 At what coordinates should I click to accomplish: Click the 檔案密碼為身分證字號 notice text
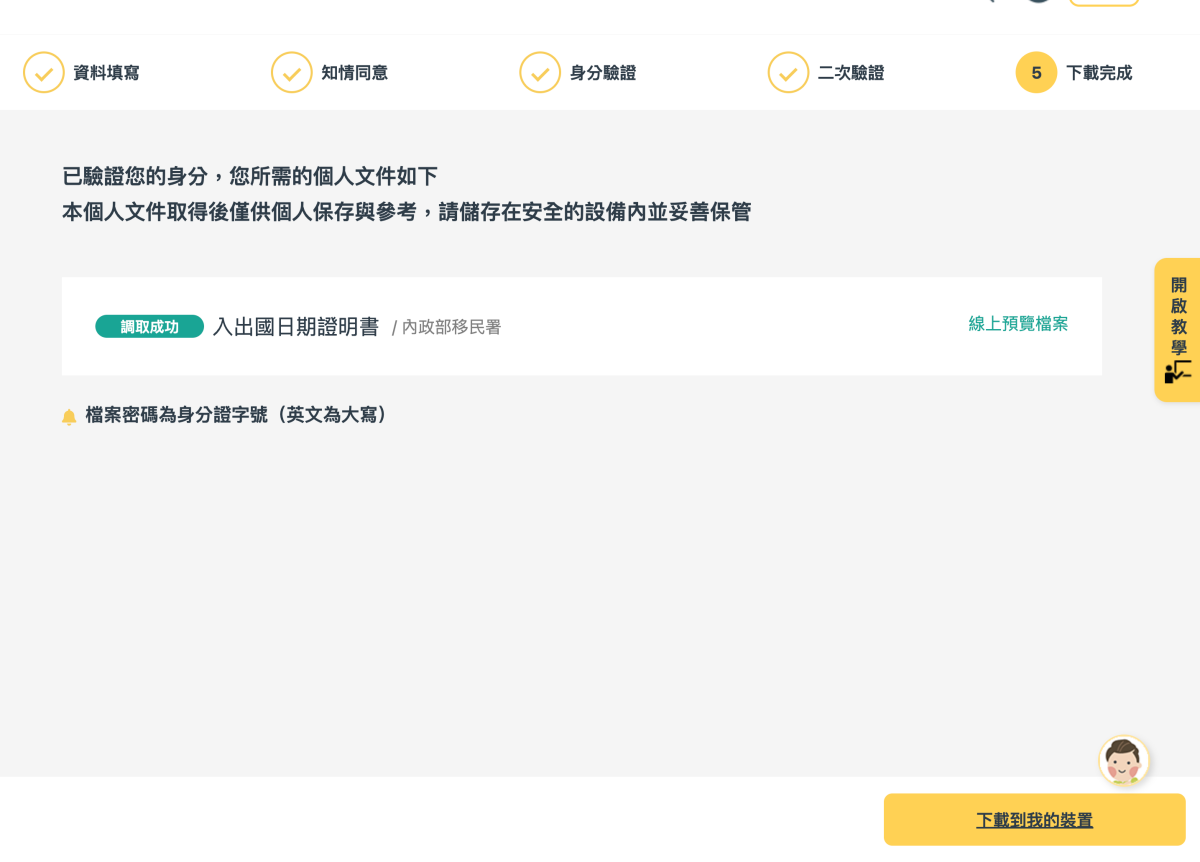click(x=238, y=415)
